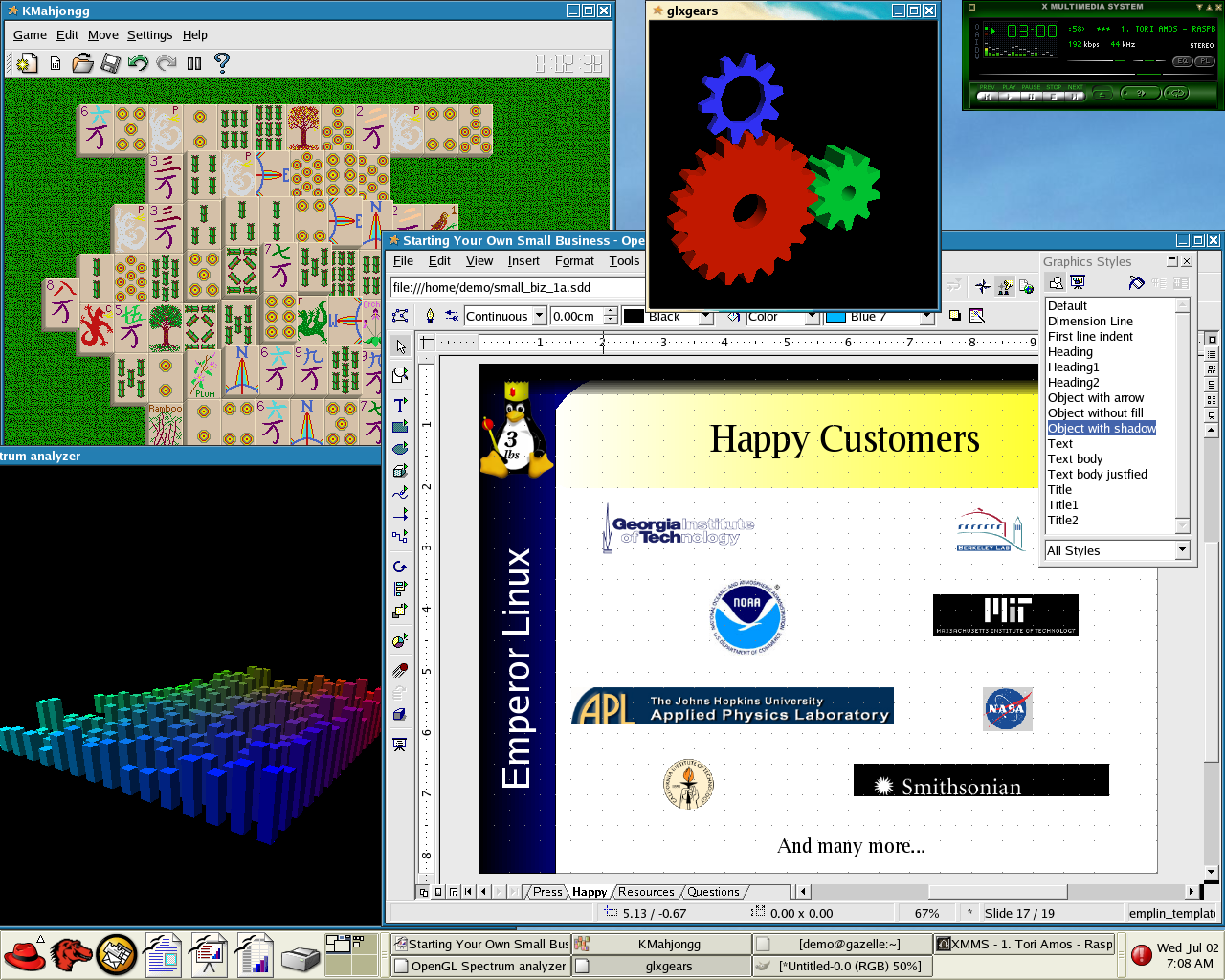Select the Curve tool in Impress

(x=401, y=493)
